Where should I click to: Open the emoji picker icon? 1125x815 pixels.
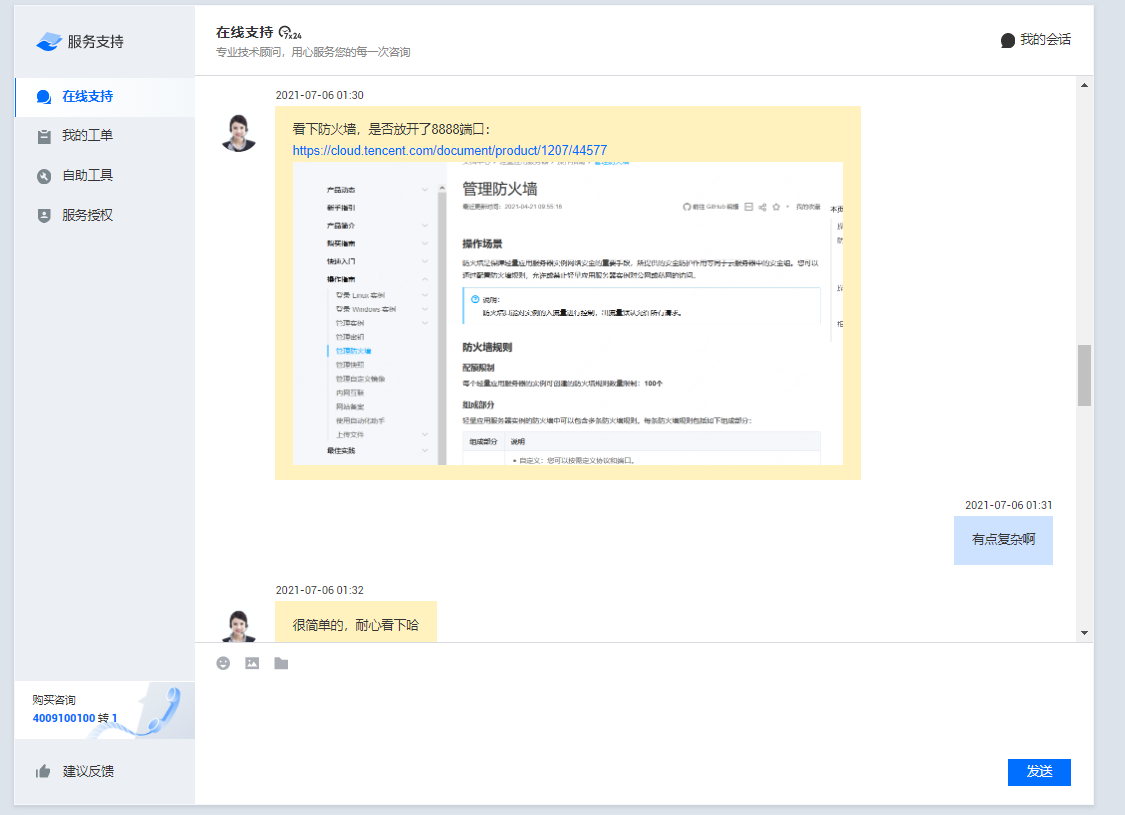223,663
